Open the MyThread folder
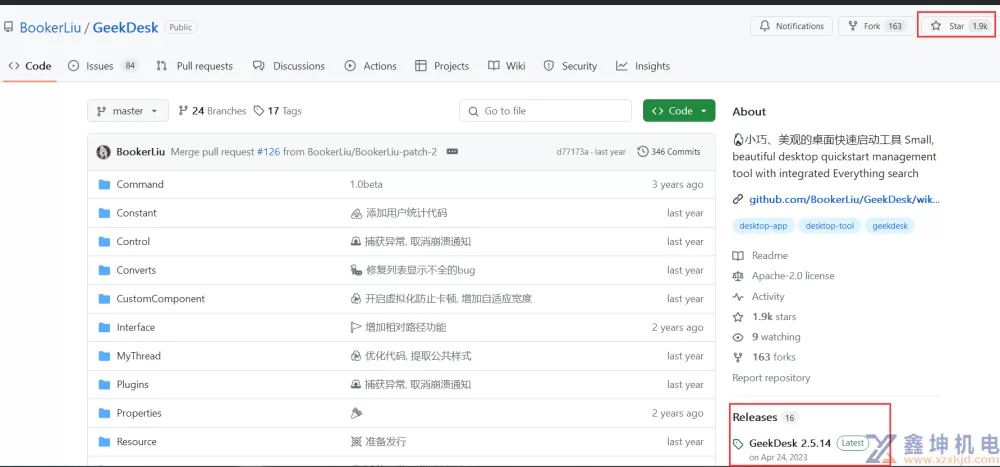Screen dimensions: 1000x467 tap(138, 356)
